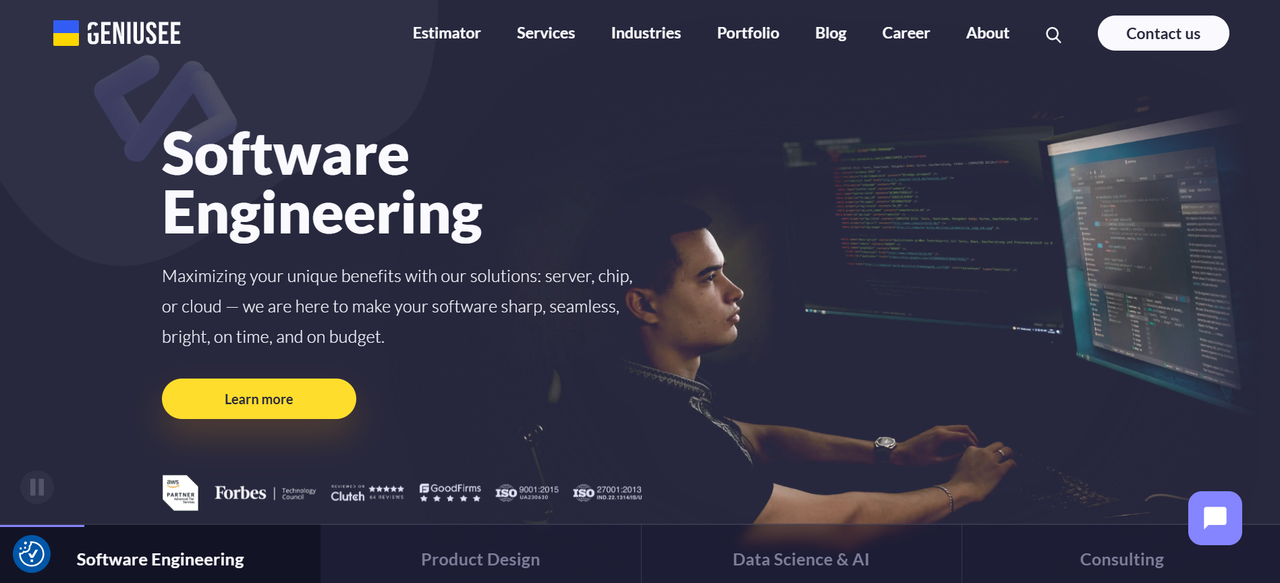Open the search magnifier icon

pos(1053,34)
